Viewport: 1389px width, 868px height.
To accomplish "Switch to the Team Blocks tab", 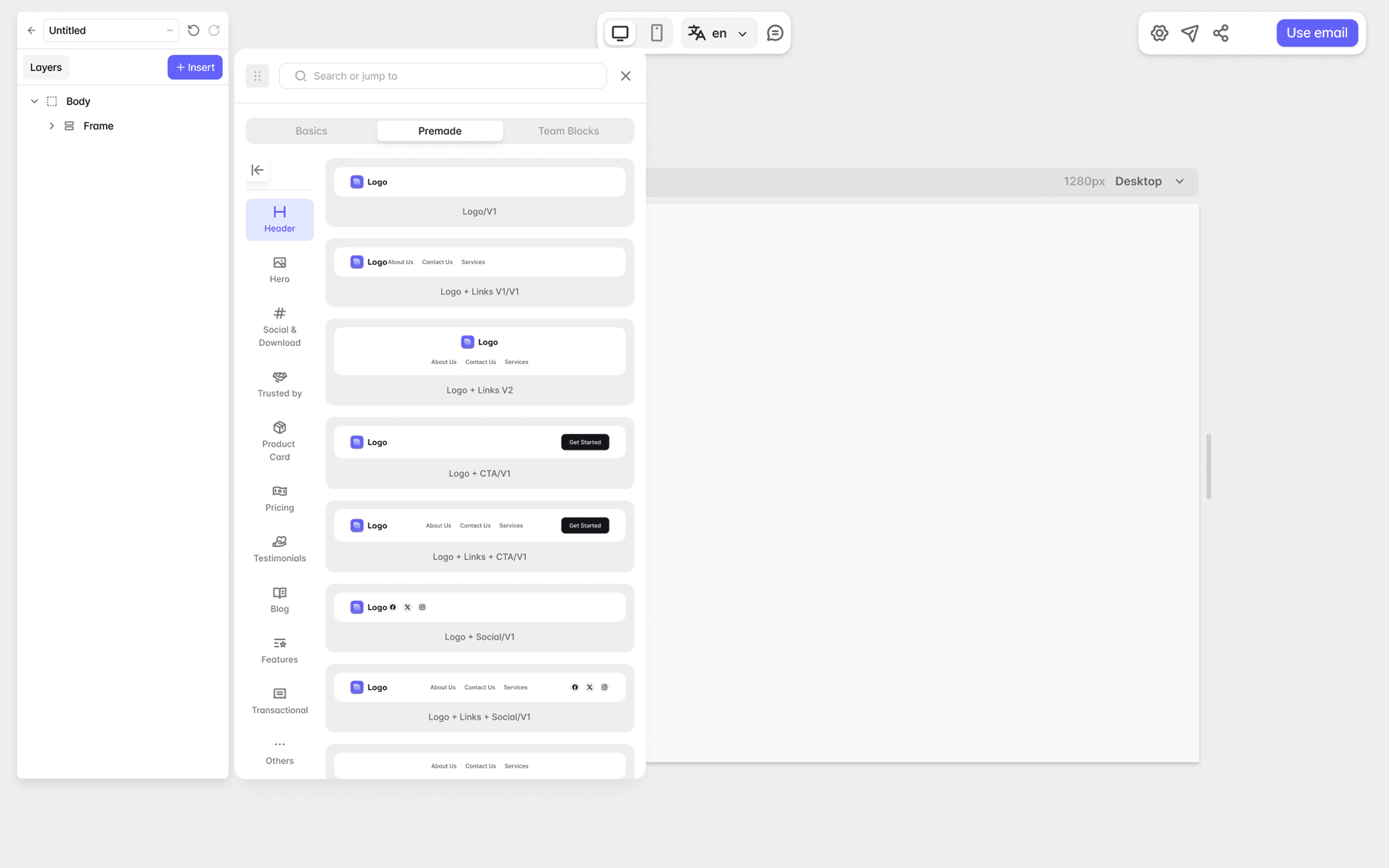I will [568, 131].
